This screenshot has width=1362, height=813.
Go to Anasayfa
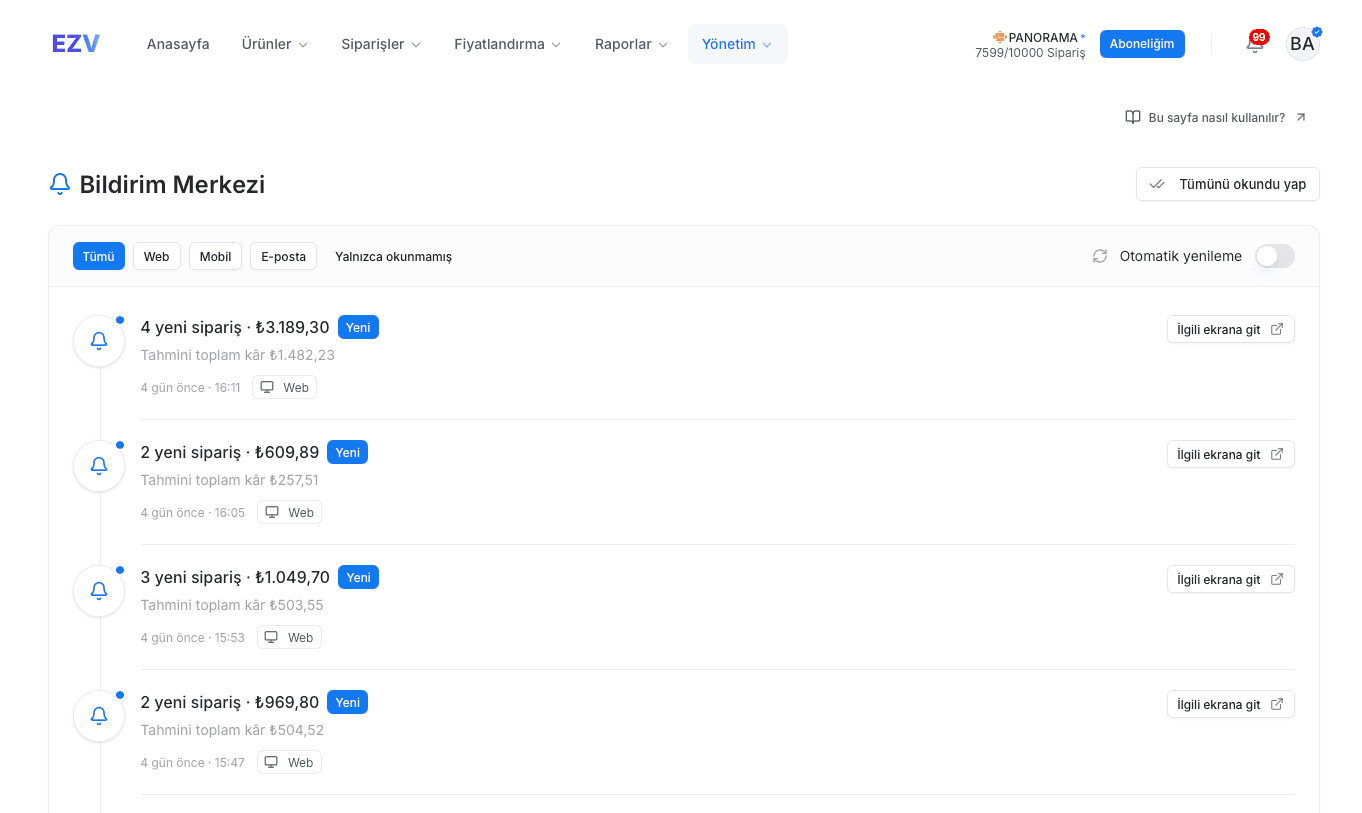[178, 44]
